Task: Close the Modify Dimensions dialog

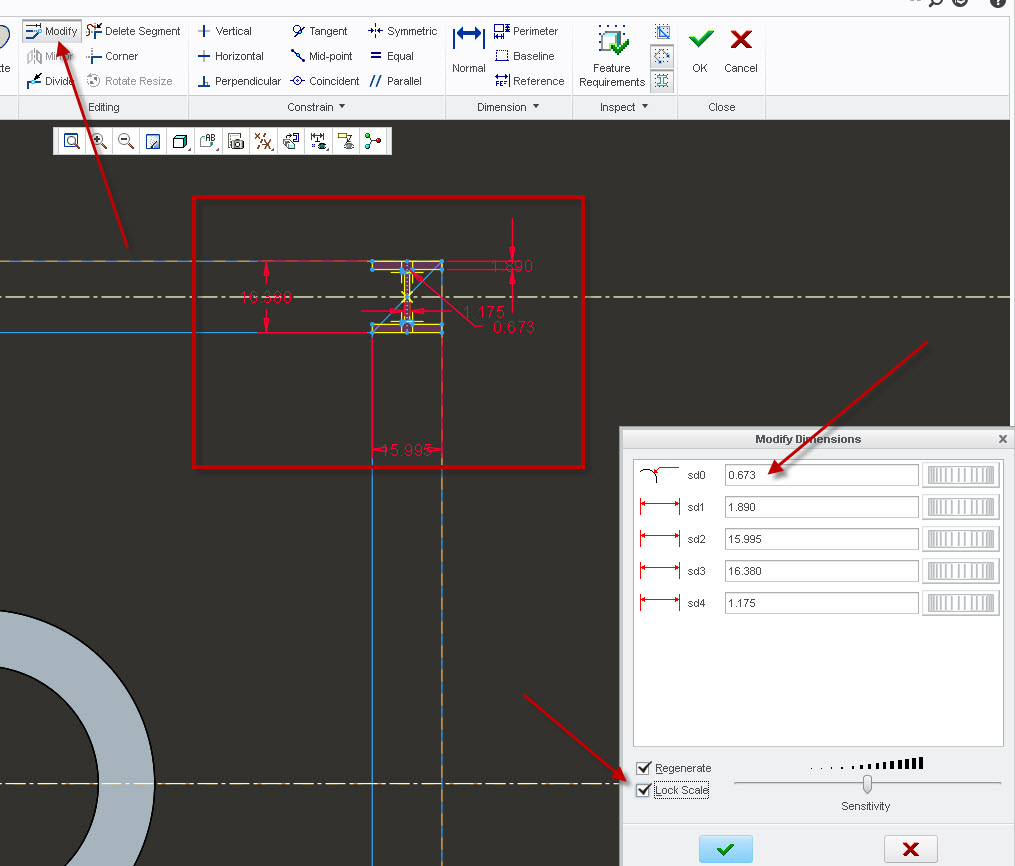Action: coord(1003,439)
